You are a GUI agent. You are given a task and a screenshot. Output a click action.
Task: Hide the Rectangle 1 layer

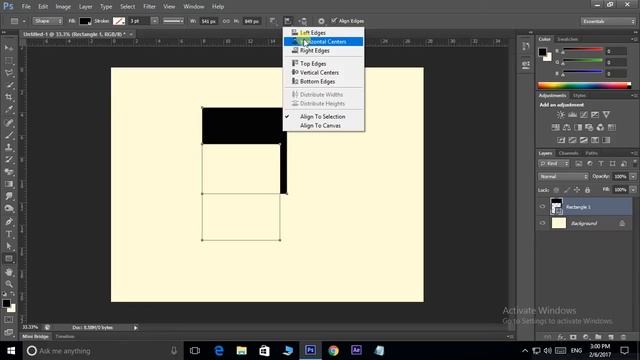pyautogui.click(x=542, y=207)
